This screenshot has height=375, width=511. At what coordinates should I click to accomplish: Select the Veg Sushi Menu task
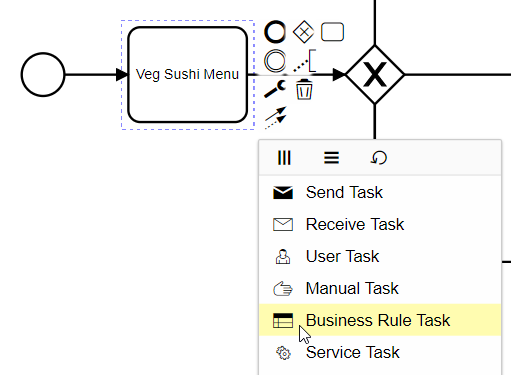(188, 75)
